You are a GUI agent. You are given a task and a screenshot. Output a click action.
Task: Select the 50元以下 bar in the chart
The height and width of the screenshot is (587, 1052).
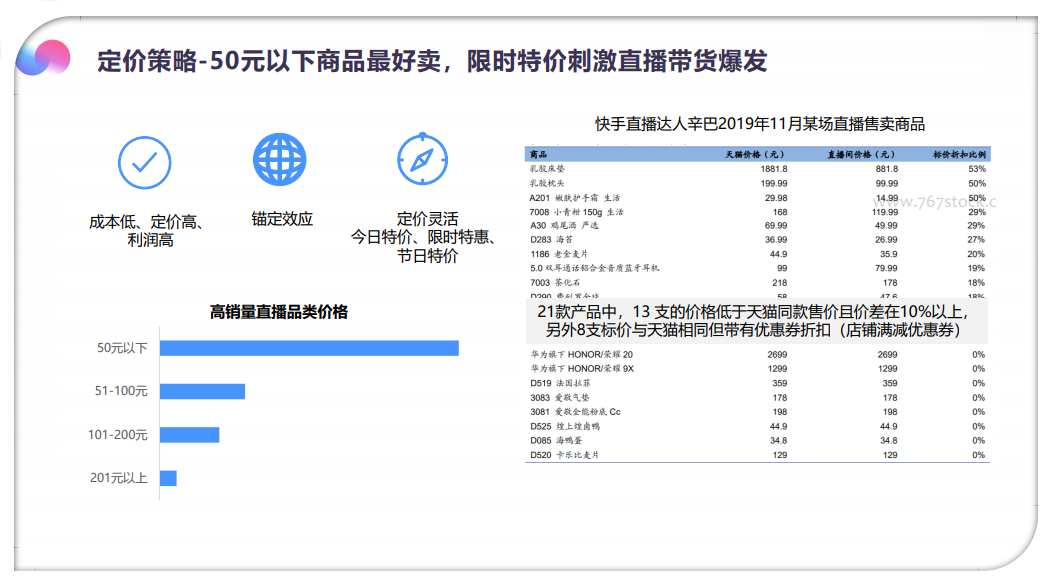click(309, 348)
